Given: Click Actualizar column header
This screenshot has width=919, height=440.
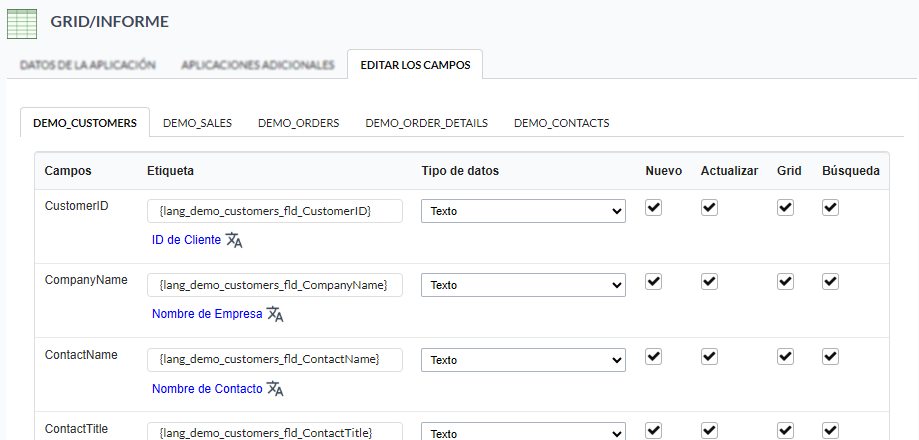Looking at the screenshot, I should [x=729, y=171].
